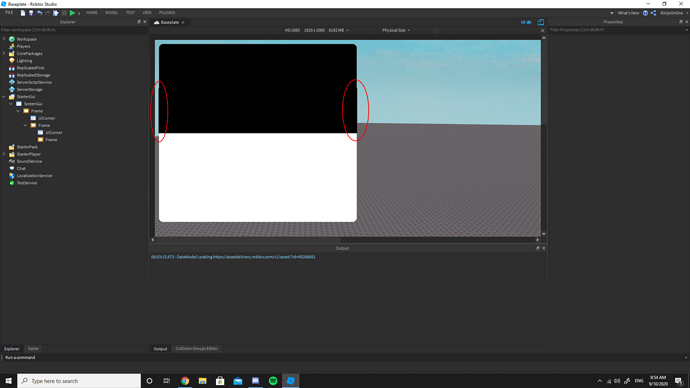
Task: Click the share icon in the top right
Action: [653, 13]
